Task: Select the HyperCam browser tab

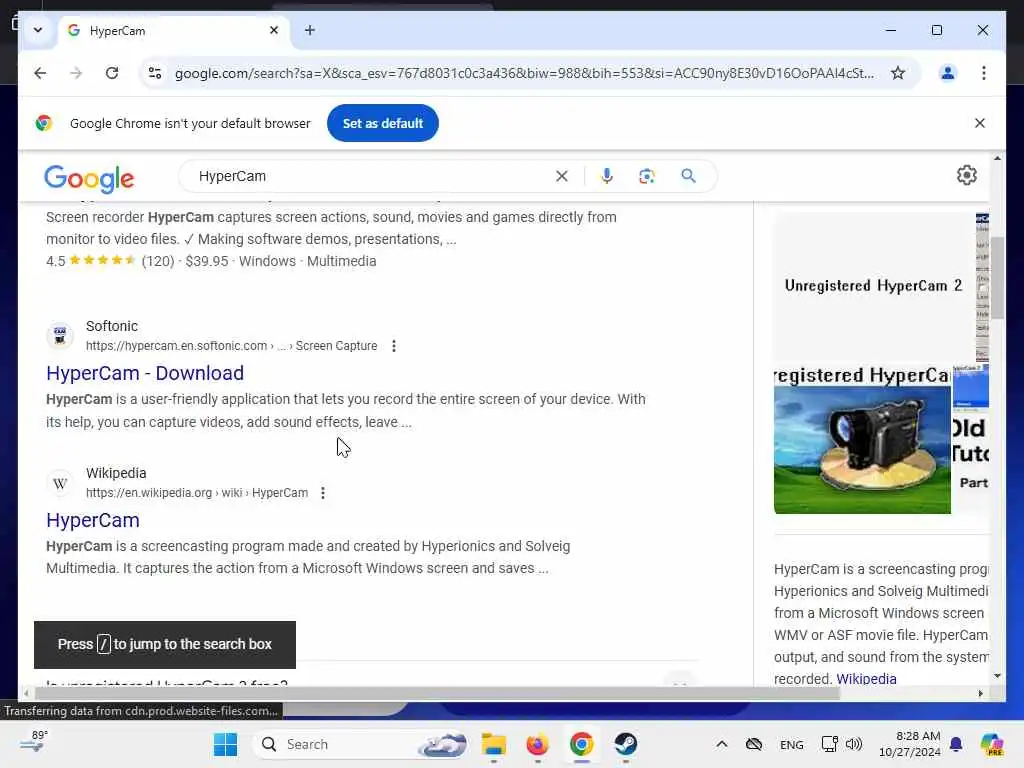Action: click(x=174, y=31)
